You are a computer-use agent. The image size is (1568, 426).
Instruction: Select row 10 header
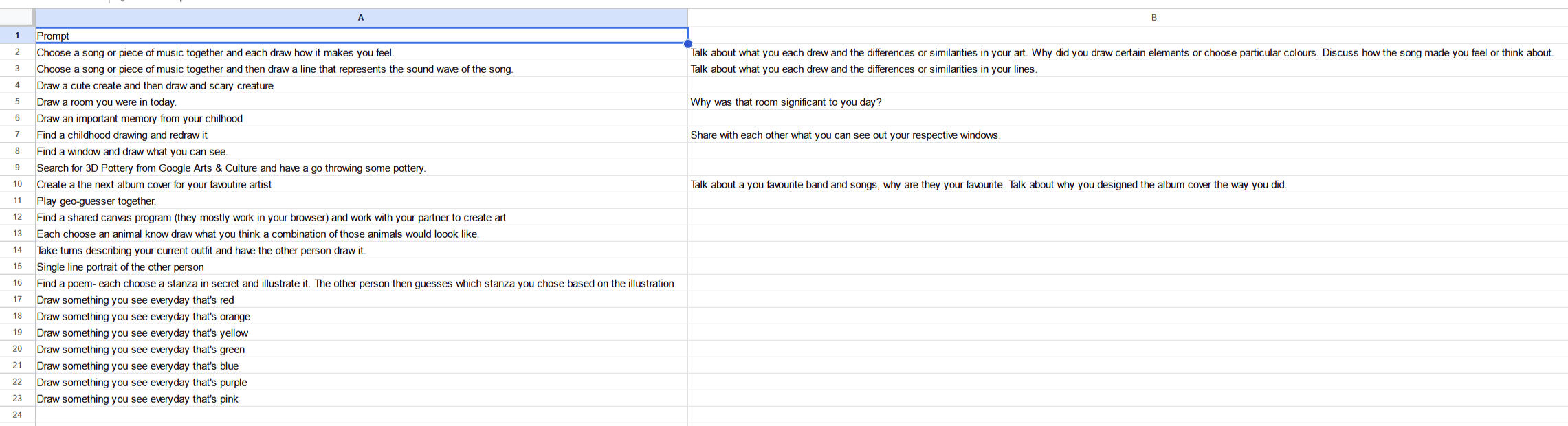pyautogui.click(x=17, y=184)
